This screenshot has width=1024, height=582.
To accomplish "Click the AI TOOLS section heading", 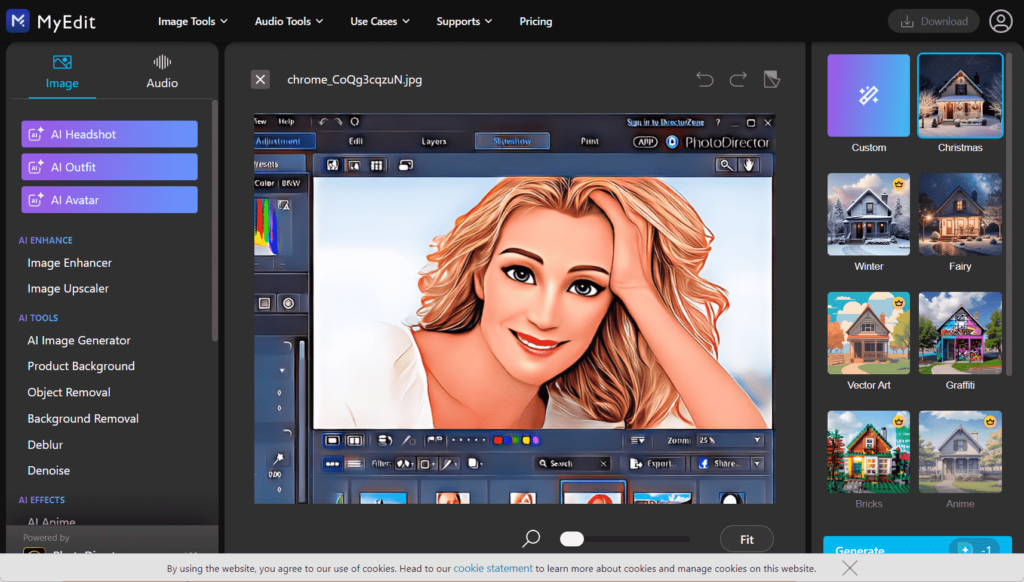I will [x=39, y=318].
